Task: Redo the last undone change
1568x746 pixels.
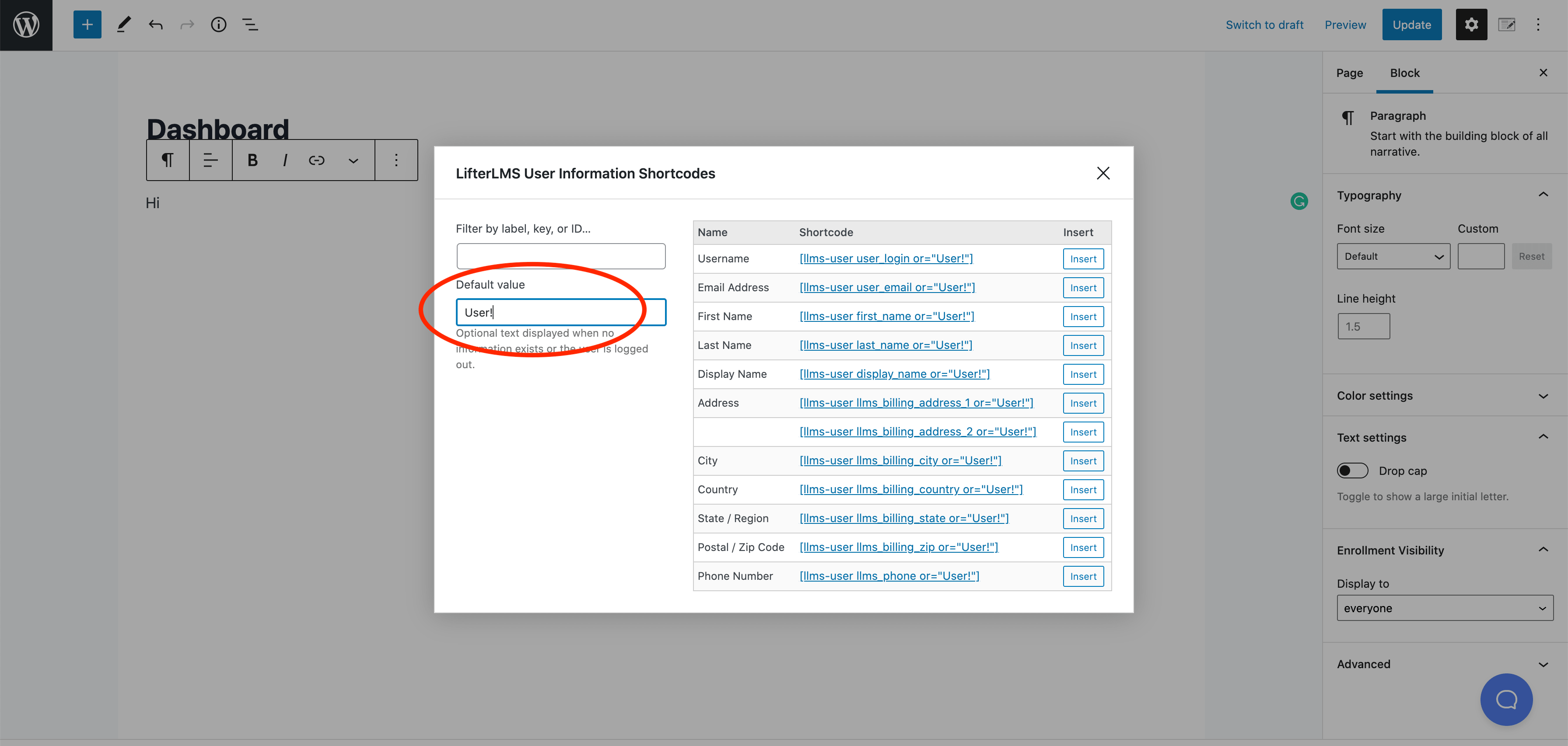Action: click(x=187, y=25)
